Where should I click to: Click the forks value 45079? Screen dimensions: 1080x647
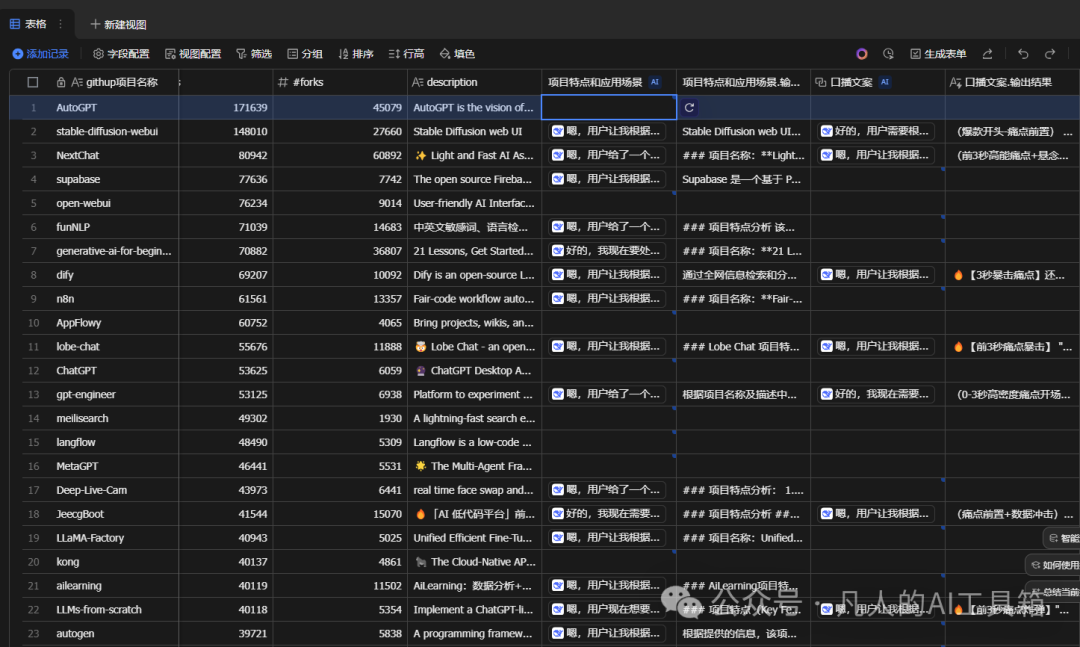pyautogui.click(x=387, y=107)
